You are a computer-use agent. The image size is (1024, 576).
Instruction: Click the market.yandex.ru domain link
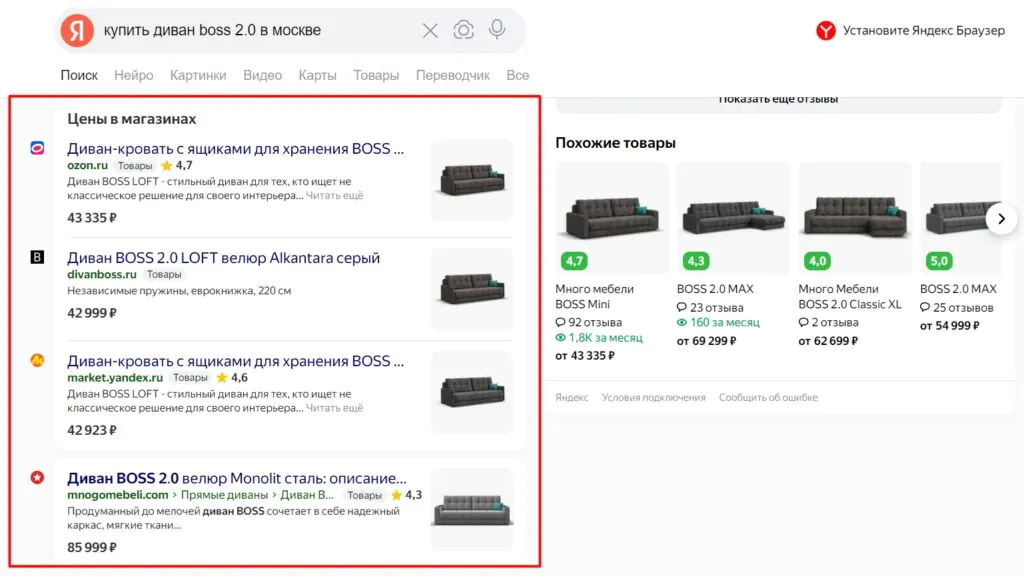tap(115, 377)
